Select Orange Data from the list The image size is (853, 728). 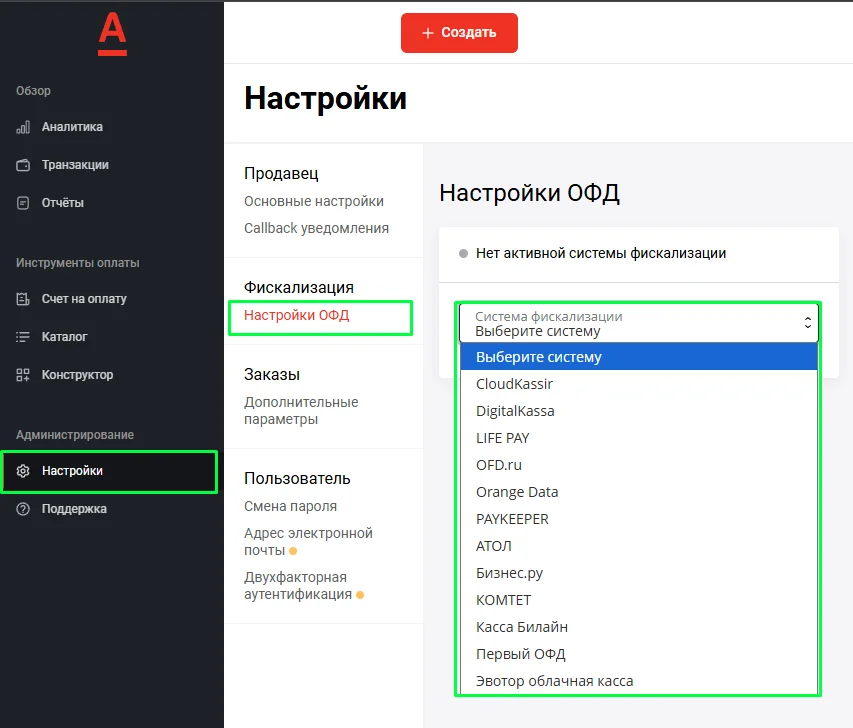pos(639,492)
